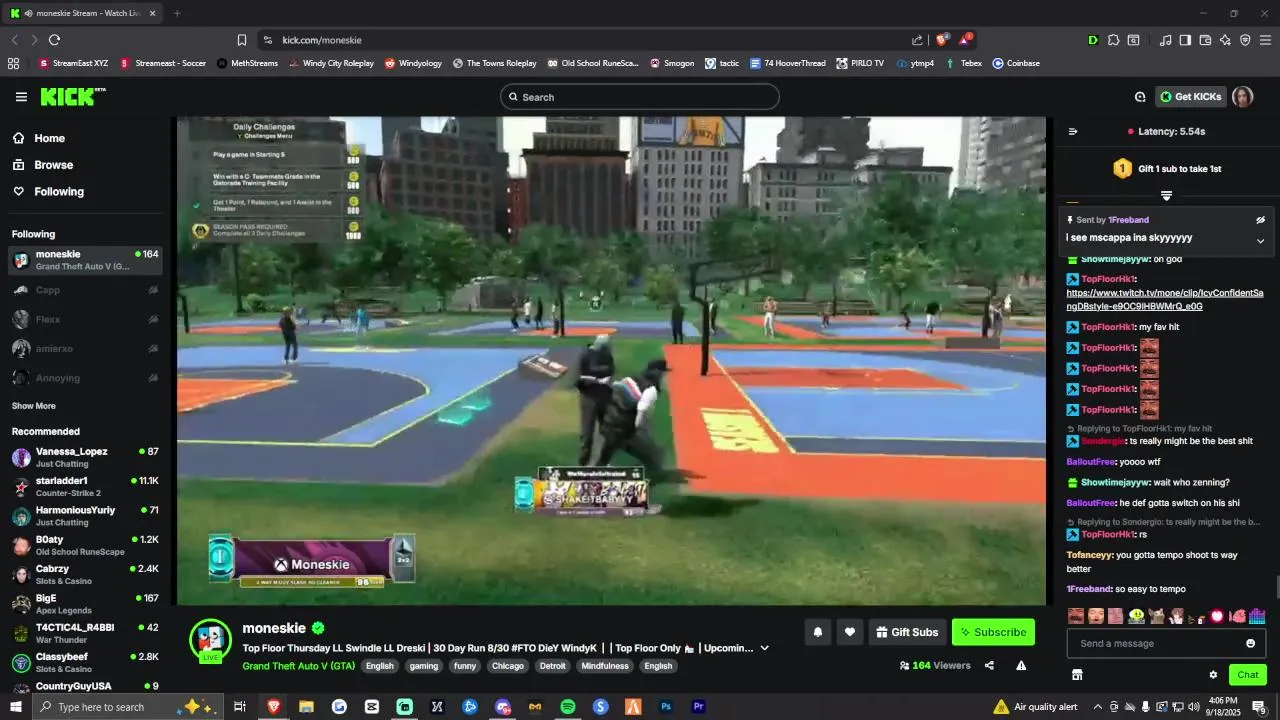
Task: Open chat settings gear
Action: point(1213,675)
